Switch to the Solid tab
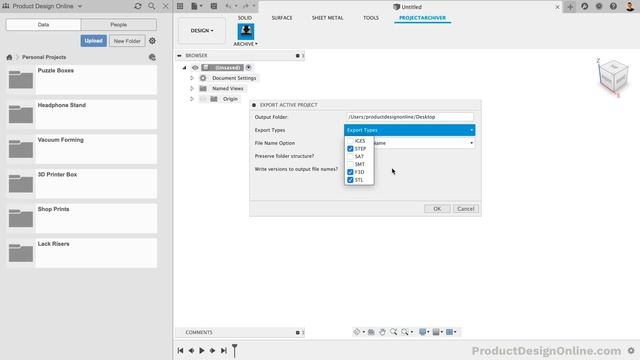Image resolution: width=640 pixels, height=360 pixels. (x=244, y=18)
